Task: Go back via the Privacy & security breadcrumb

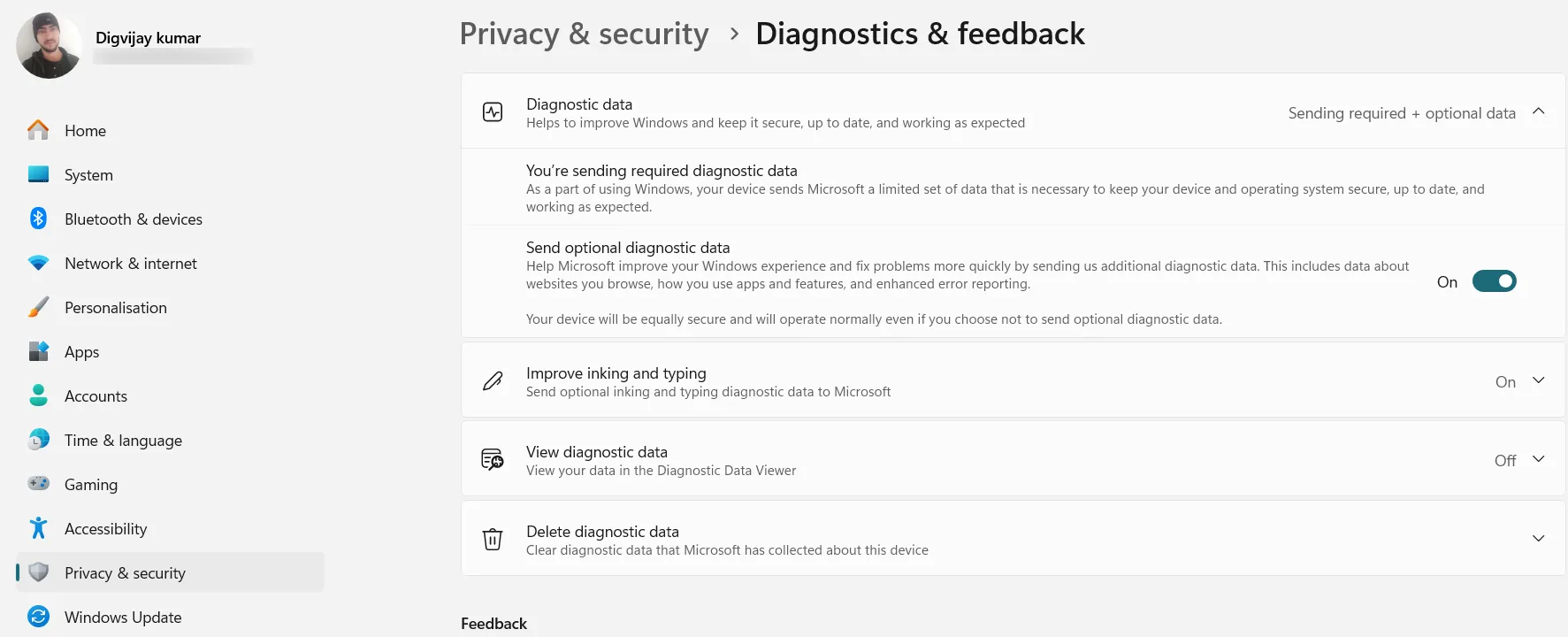Action: (584, 34)
